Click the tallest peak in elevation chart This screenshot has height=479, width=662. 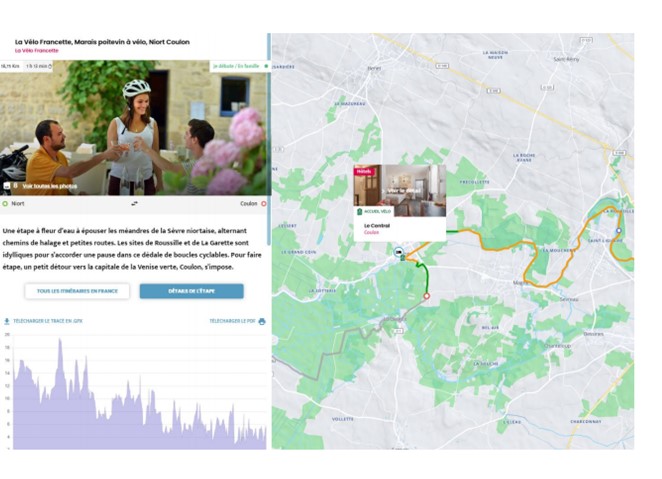pos(60,340)
